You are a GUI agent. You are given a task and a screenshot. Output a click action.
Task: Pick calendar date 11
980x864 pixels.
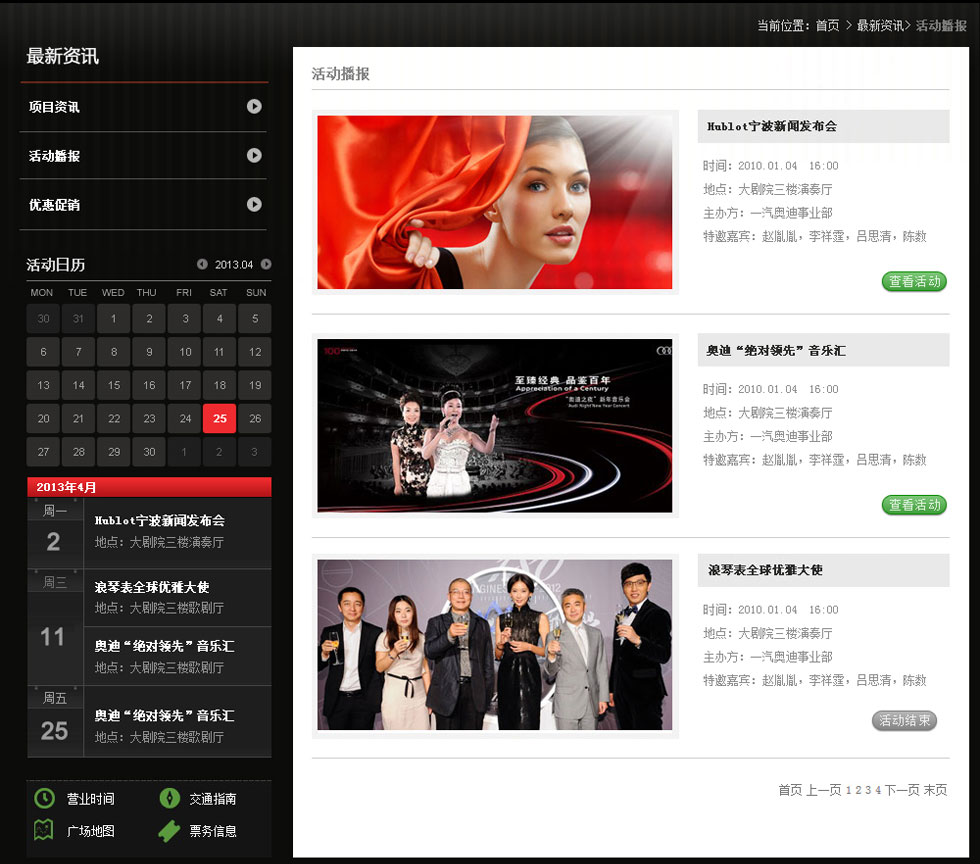click(219, 352)
